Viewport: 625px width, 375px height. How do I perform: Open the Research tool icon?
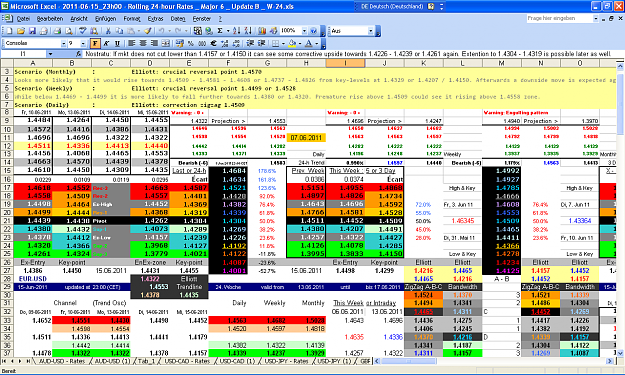tap(94, 31)
